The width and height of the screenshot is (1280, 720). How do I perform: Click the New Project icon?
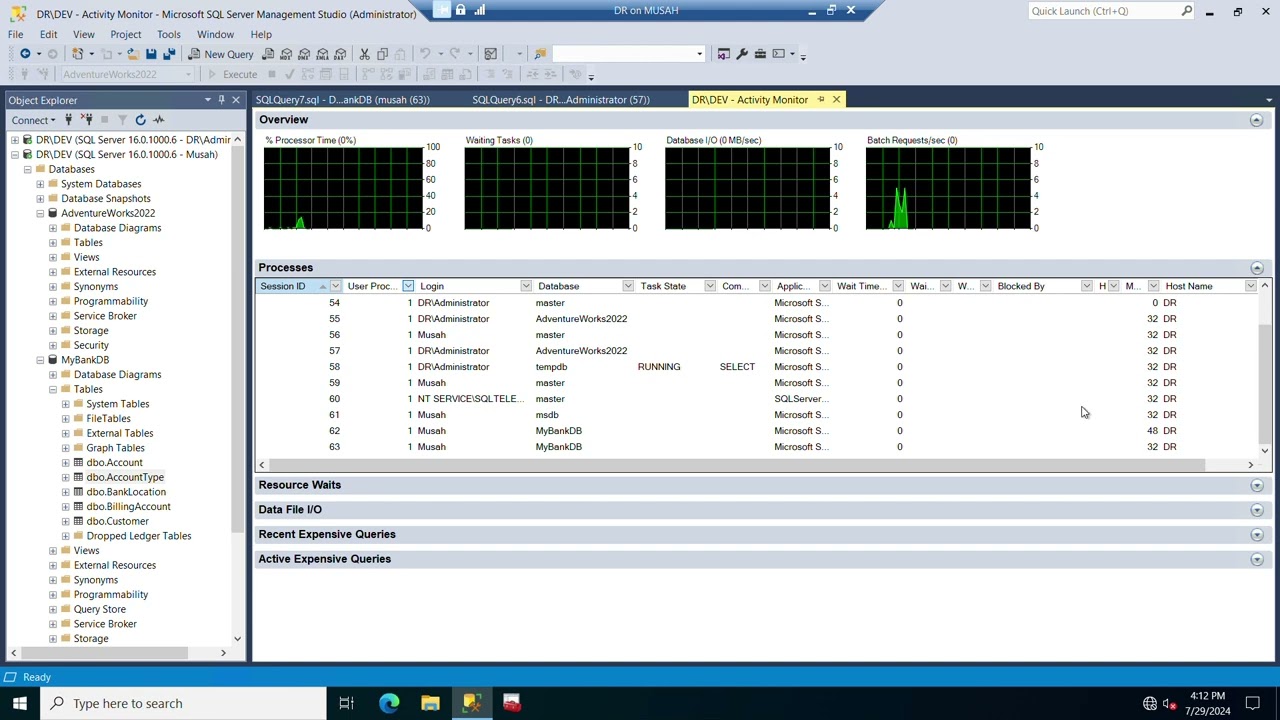pyautogui.click(x=77, y=54)
